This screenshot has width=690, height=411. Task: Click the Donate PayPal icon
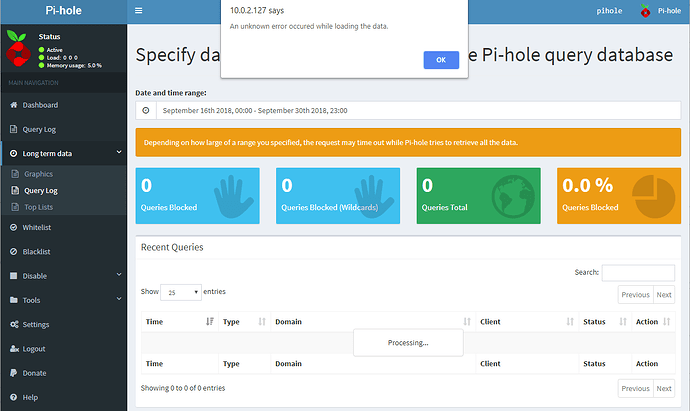[14, 373]
